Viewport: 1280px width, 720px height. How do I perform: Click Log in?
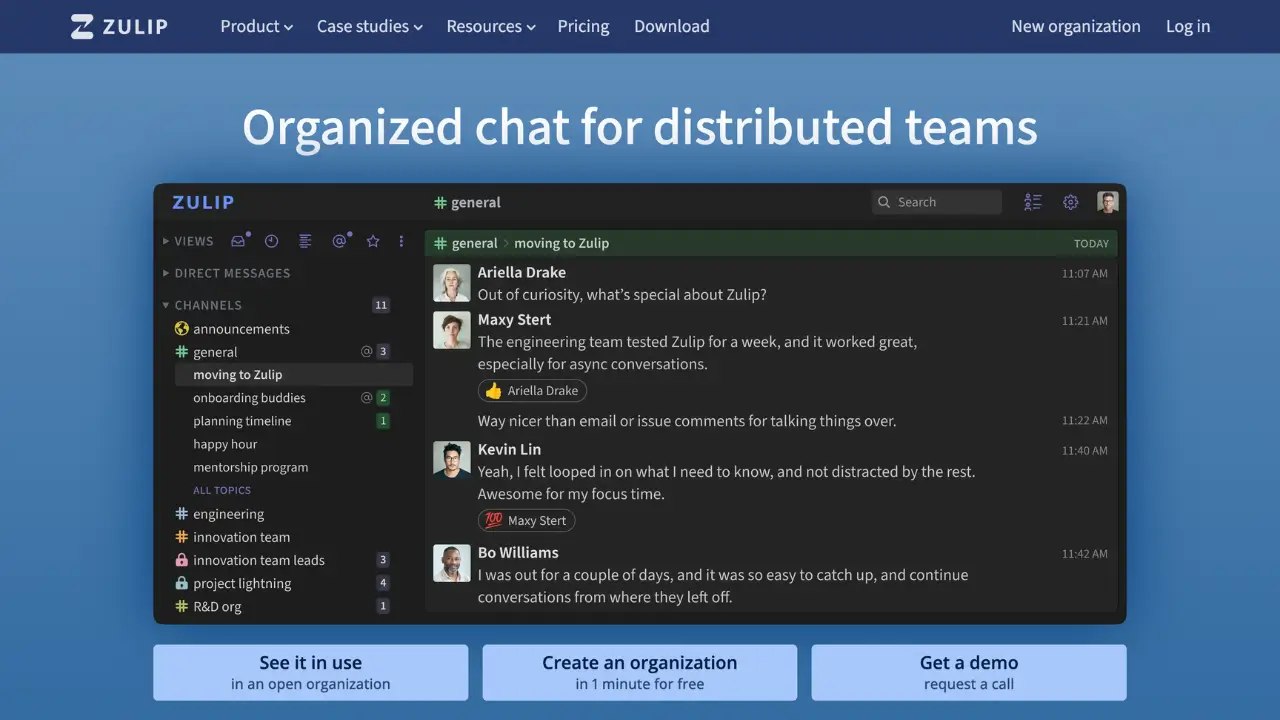point(1188,27)
